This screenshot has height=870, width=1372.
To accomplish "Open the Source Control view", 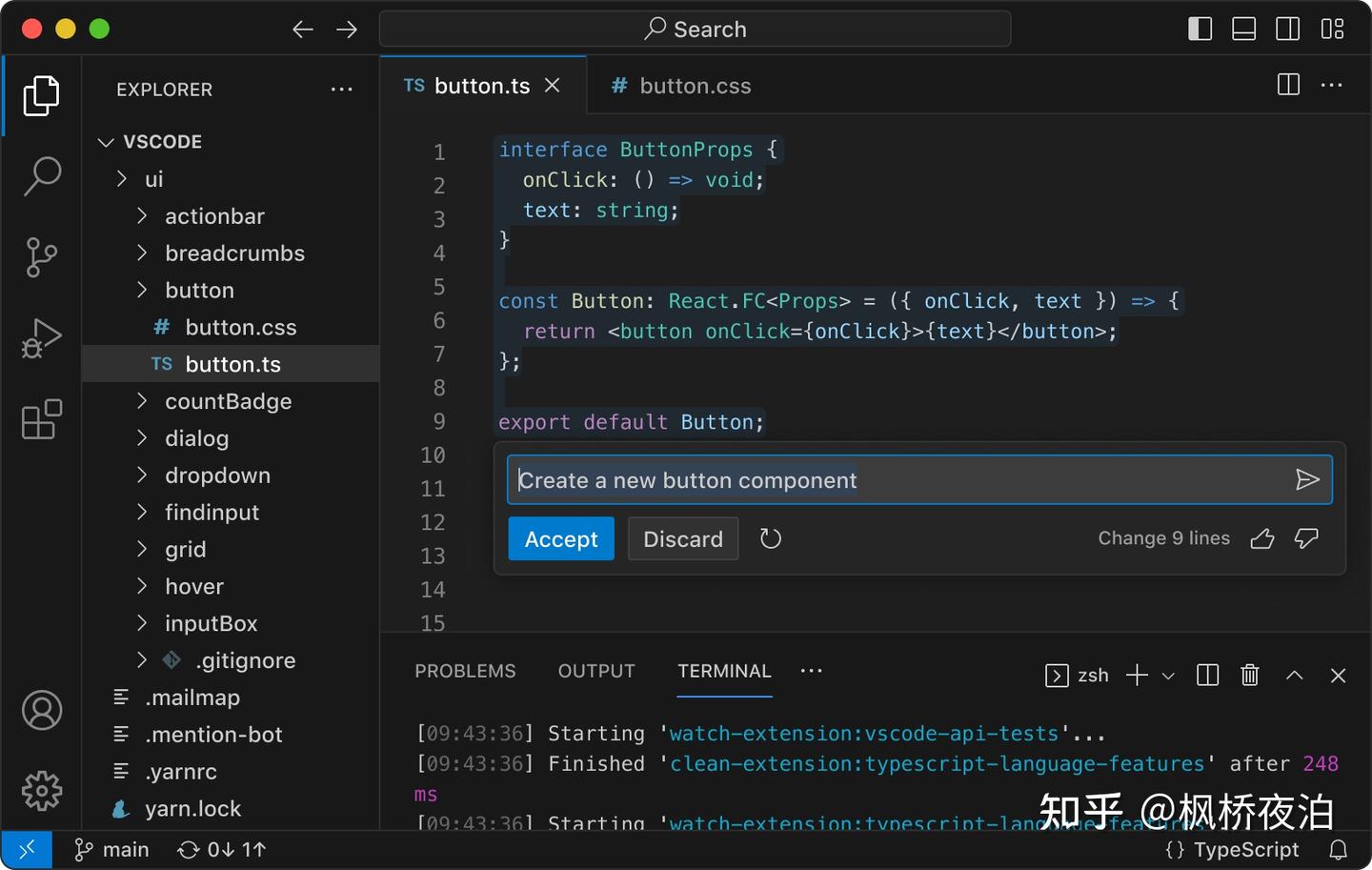I will [x=41, y=257].
